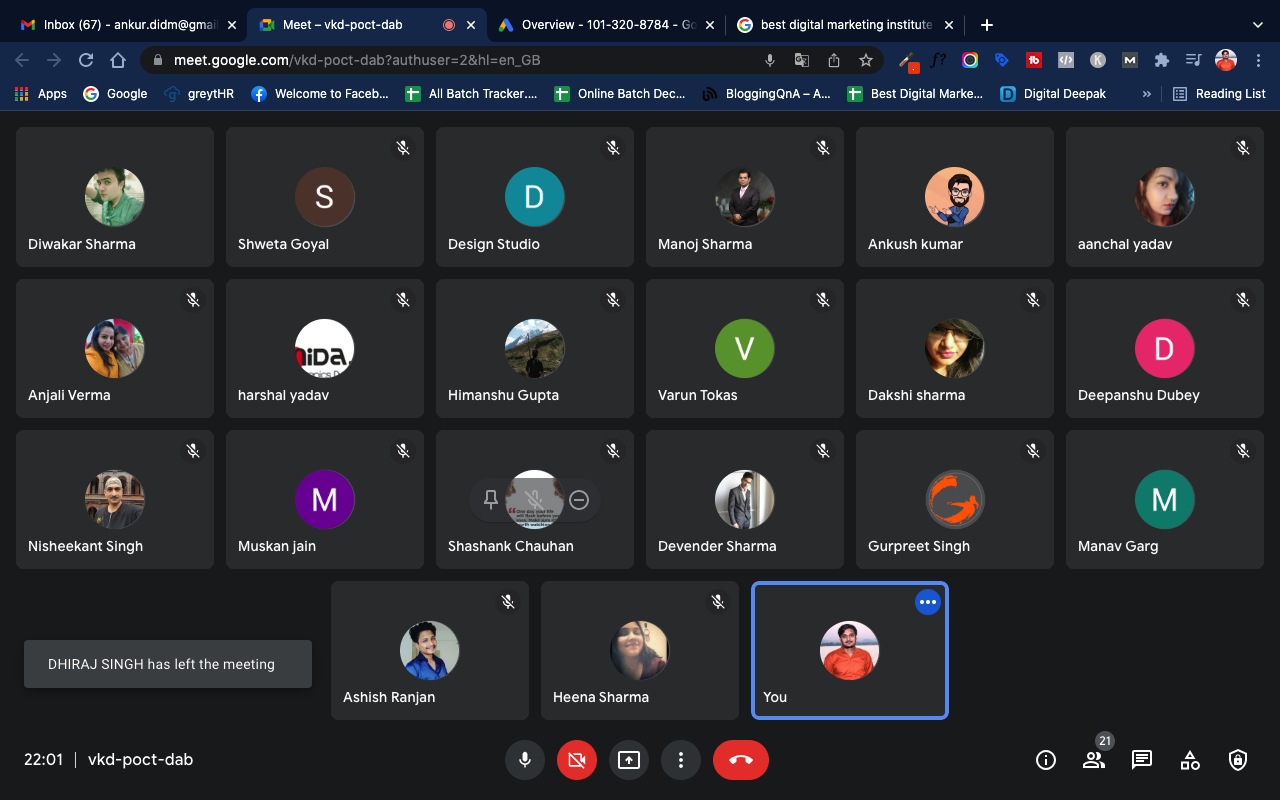Click Shweta Goyal participant tile
Image resolution: width=1280 pixels, height=800 pixels.
click(324, 197)
